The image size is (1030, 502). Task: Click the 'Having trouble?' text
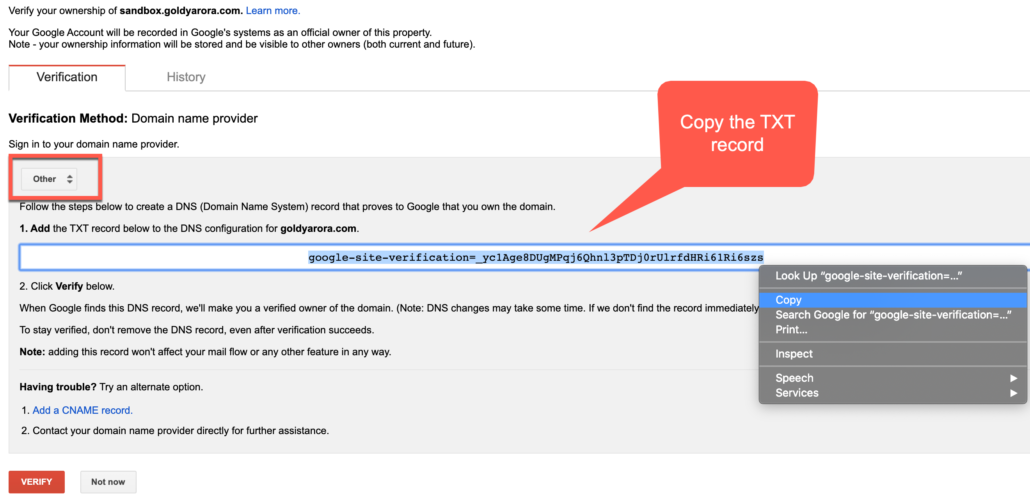[x=58, y=387]
